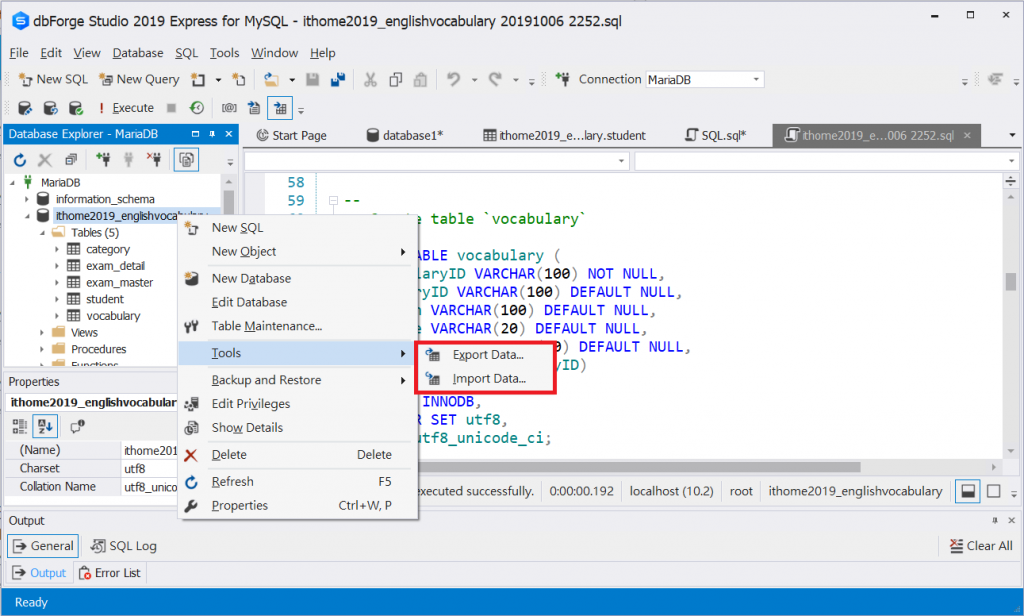The height and width of the screenshot is (616, 1024).
Task: Open the New Item dropdown arrow
Action: [218, 80]
